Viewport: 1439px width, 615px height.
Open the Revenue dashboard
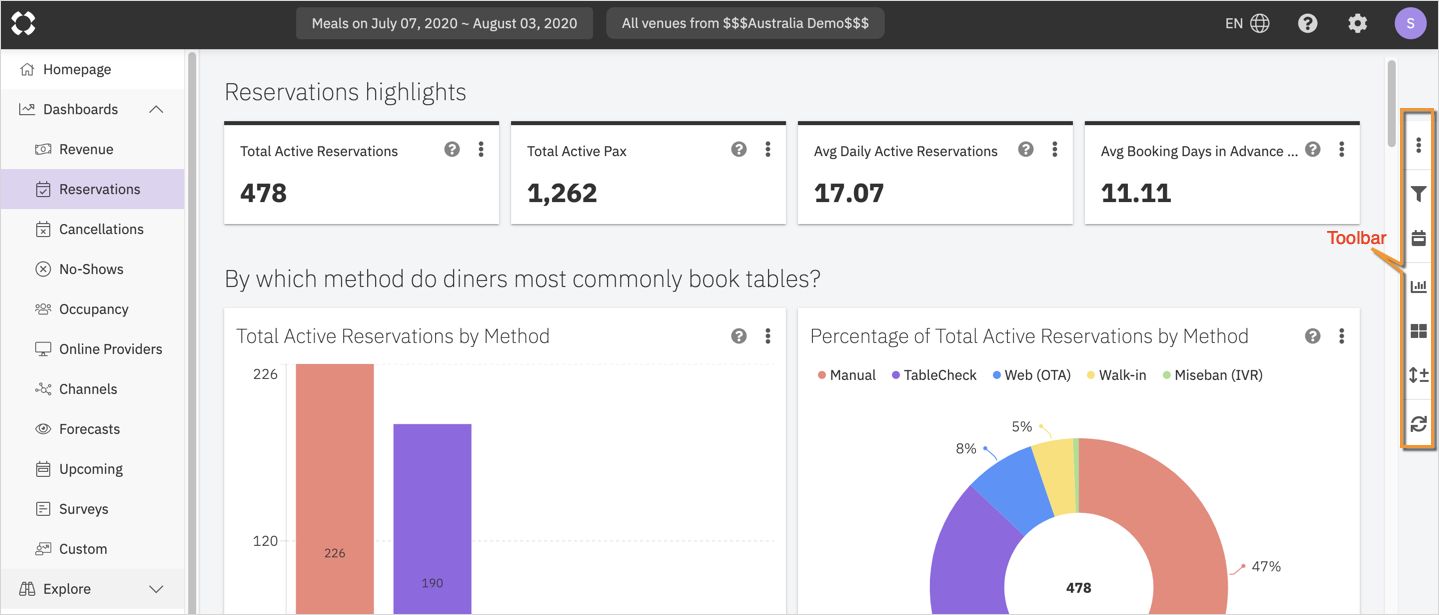click(x=92, y=149)
